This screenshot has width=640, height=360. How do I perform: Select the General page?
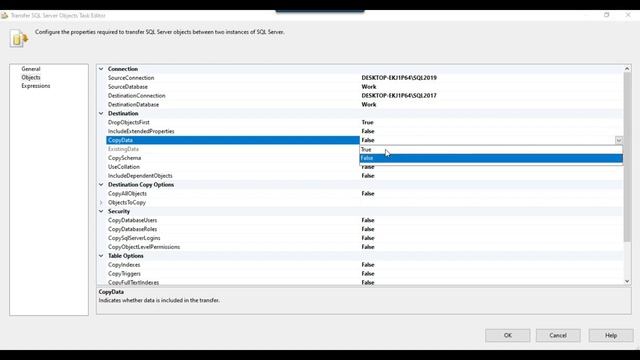pos(31,69)
